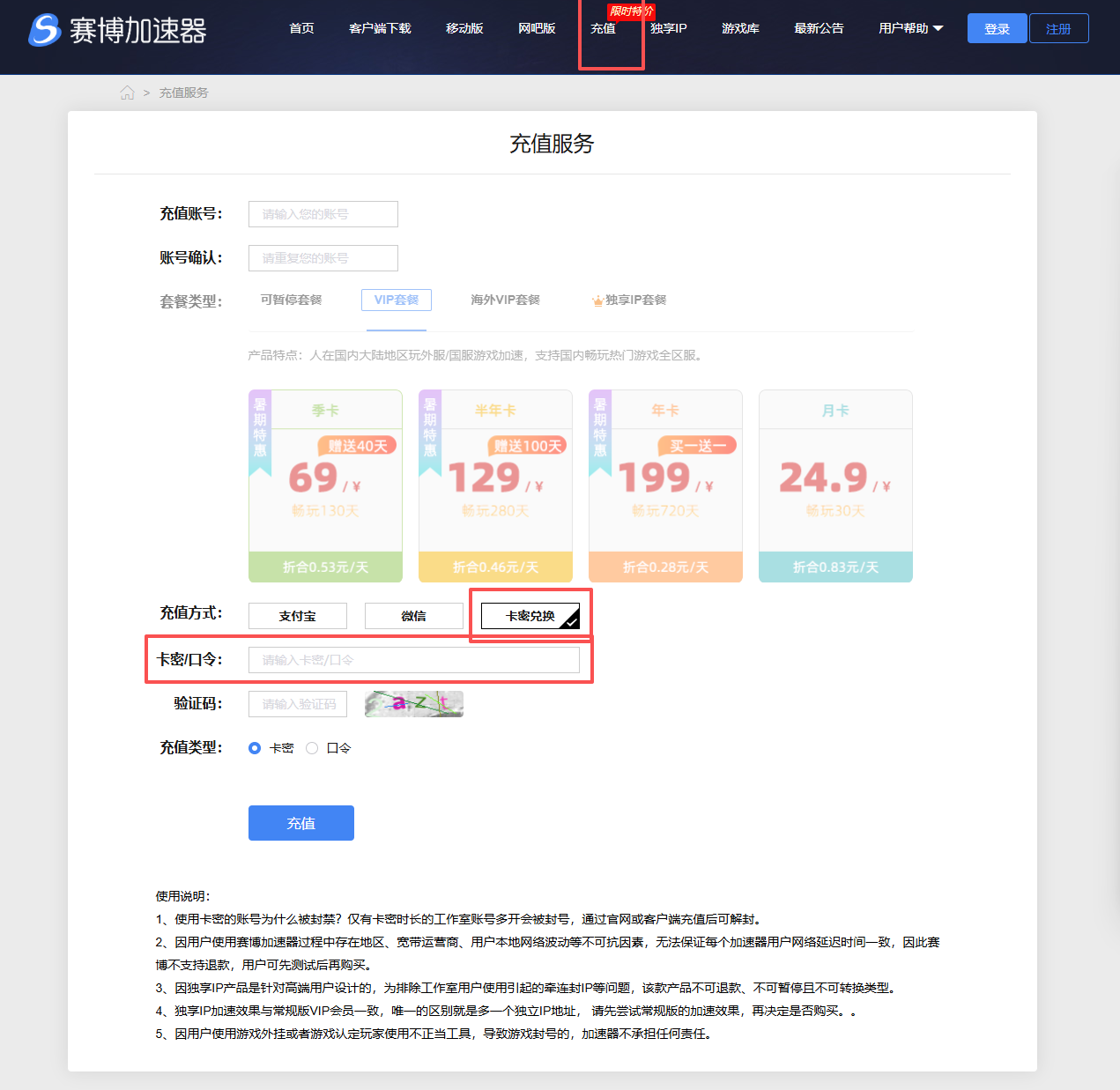
Task: Click the home breadcrumb icon
Action: click(x=128, y=93)
